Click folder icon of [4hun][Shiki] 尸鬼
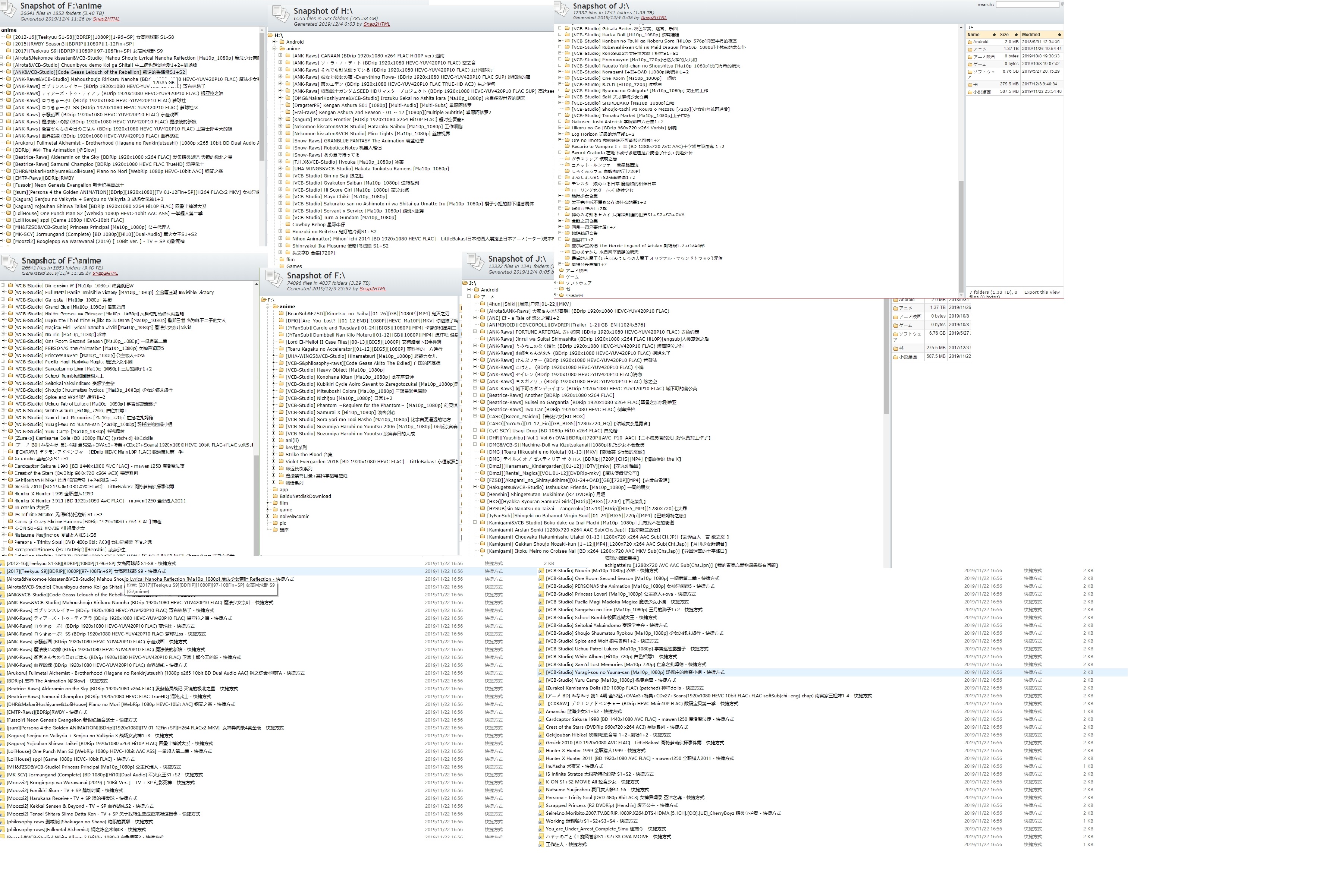This screenshot has height=896, width=1332. 483,303
